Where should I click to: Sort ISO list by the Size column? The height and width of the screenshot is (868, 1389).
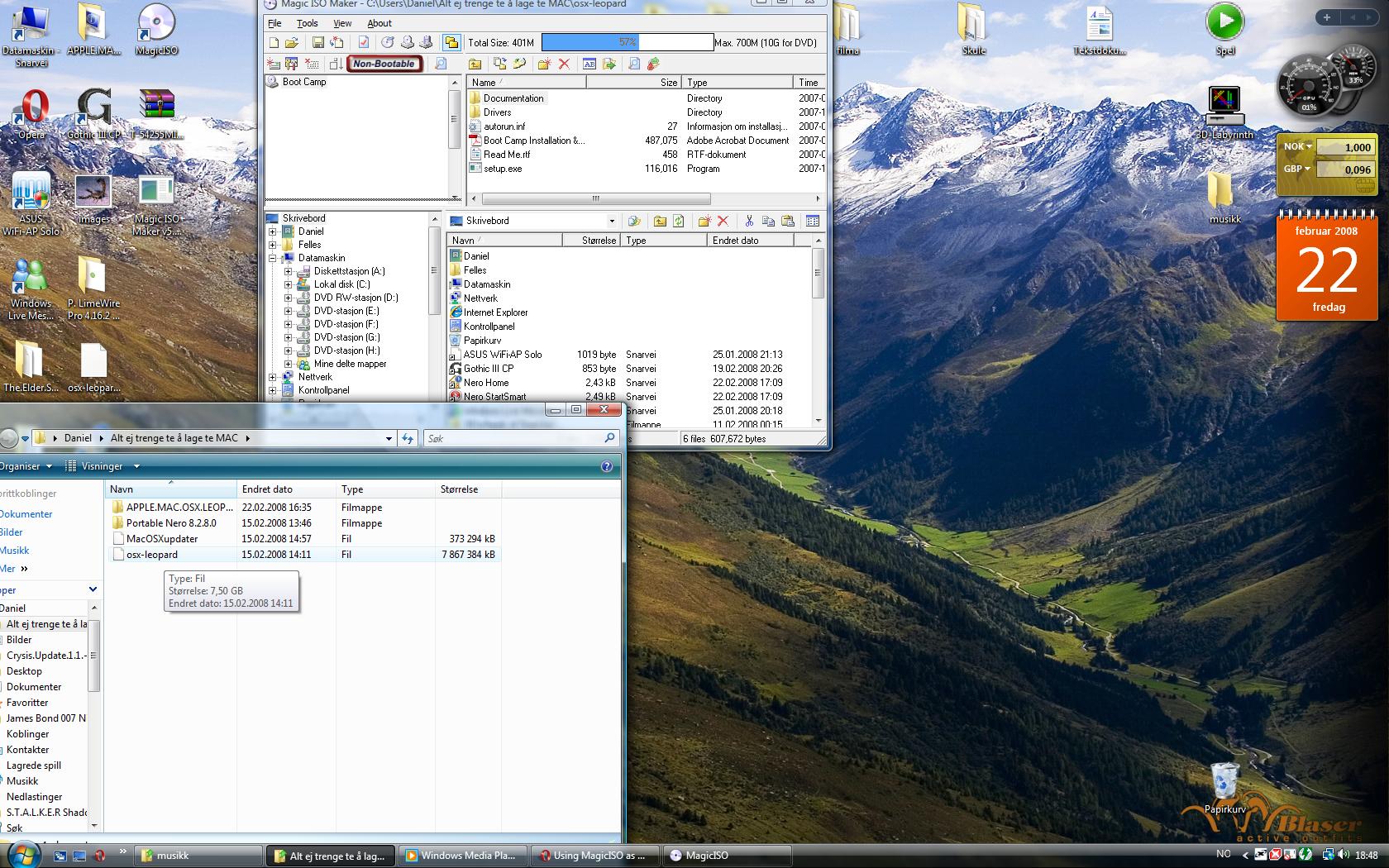pos(634,83)
